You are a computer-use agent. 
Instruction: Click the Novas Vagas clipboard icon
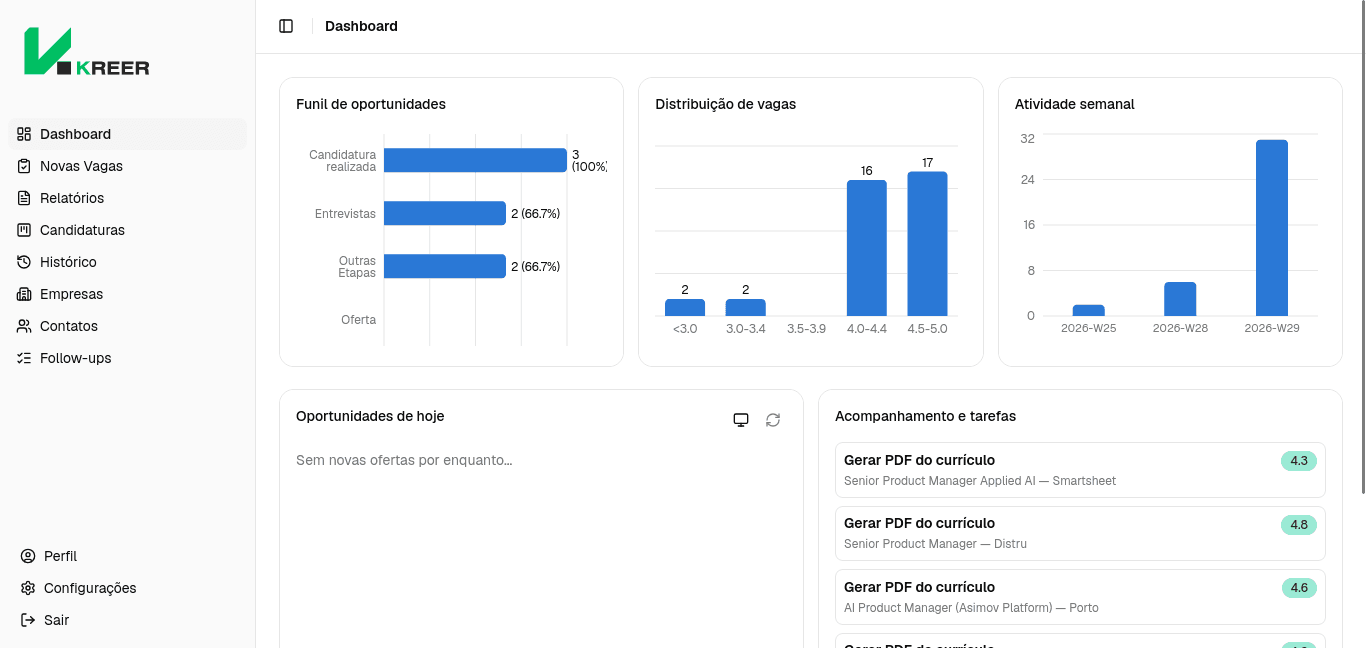24,166
